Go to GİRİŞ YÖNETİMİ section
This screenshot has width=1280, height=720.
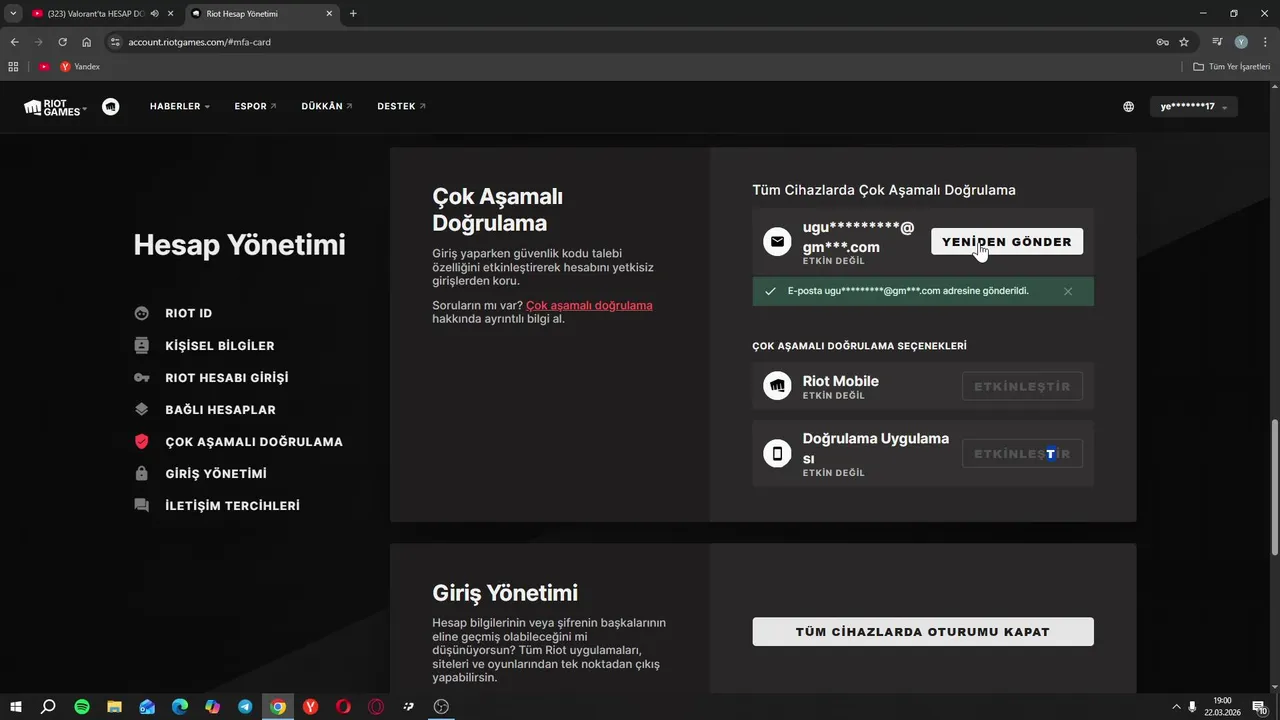click(x=216, y=473)
